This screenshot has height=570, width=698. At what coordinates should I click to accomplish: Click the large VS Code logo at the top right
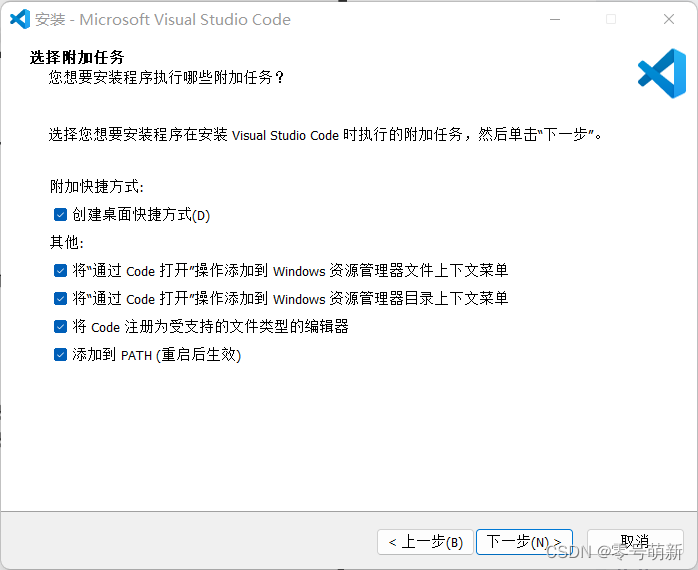662,73
